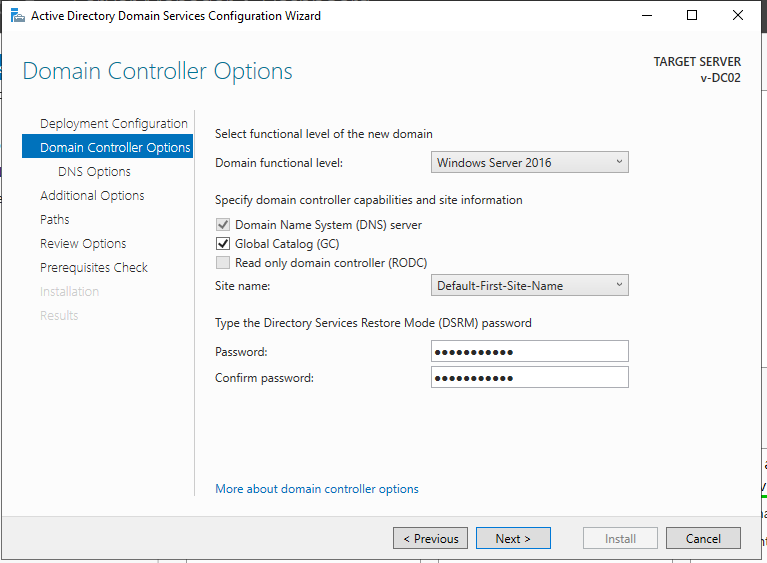Open Additional Options step
Image resolution: width=767 pixels, height=563 pixels.
click(92, 195)
